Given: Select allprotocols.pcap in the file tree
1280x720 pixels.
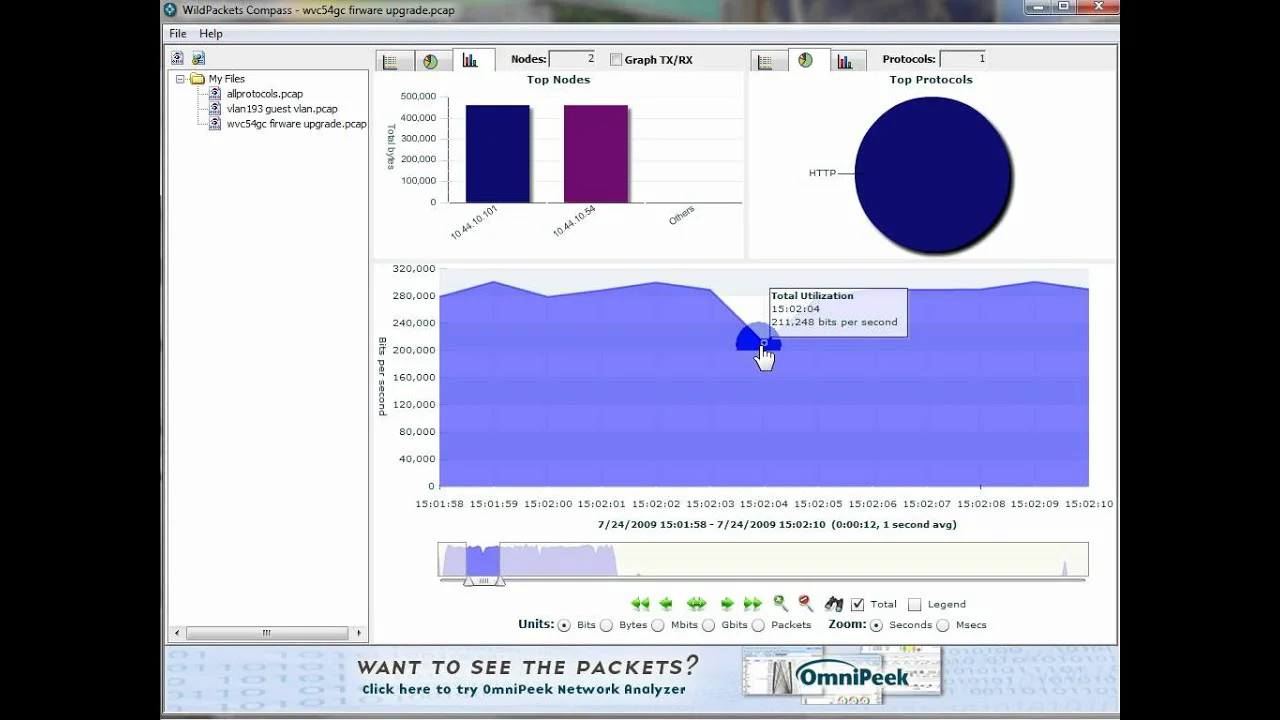Looking at the screenshot, I should click(x=264, y=94).
